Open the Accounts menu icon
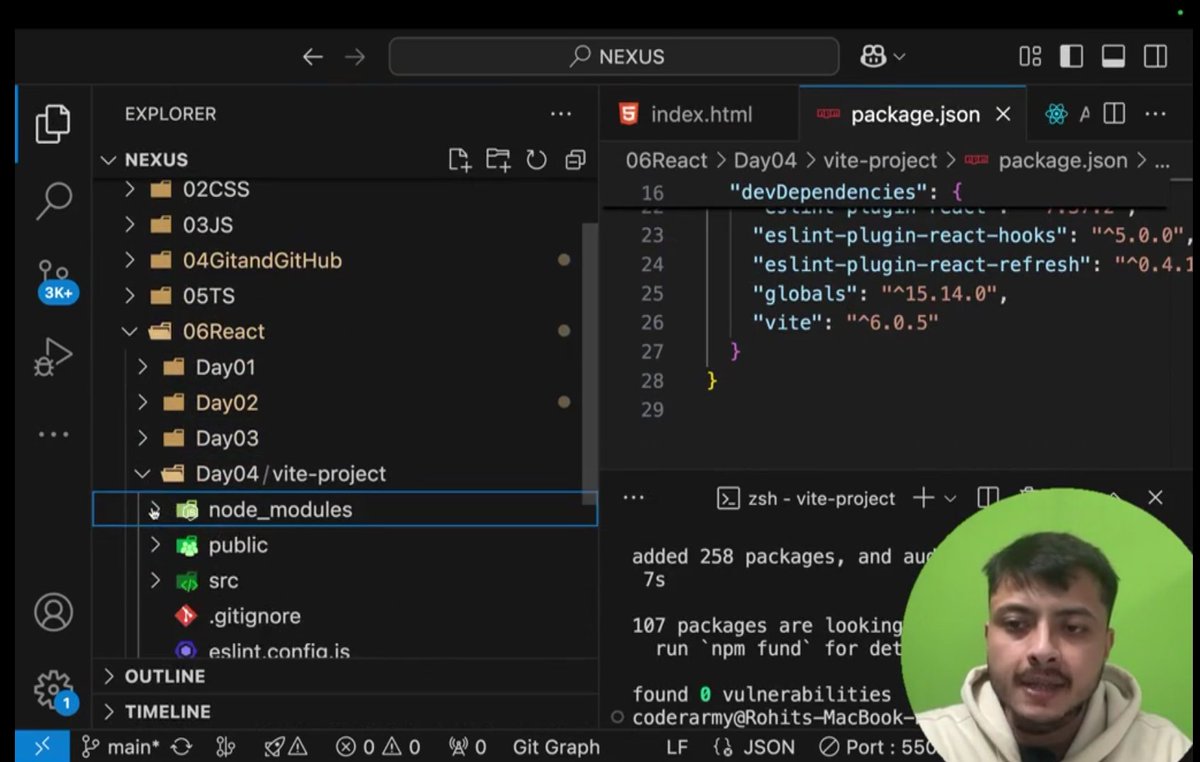 (x=53, y=611)
